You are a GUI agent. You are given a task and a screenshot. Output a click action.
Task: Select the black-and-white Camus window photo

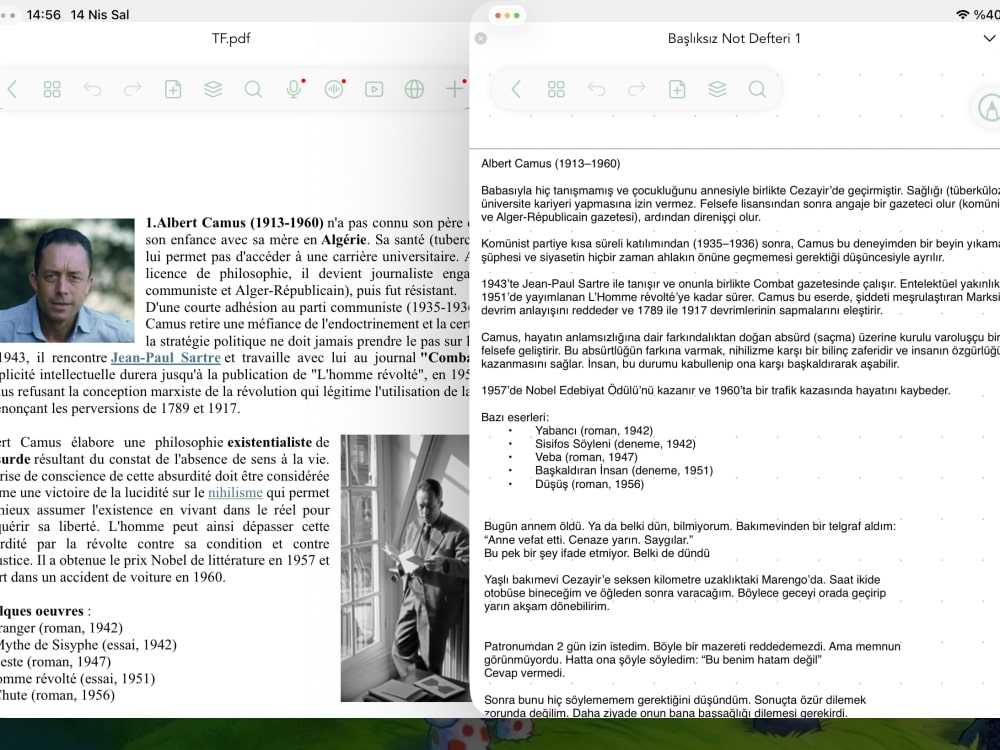tap(405, 568)
